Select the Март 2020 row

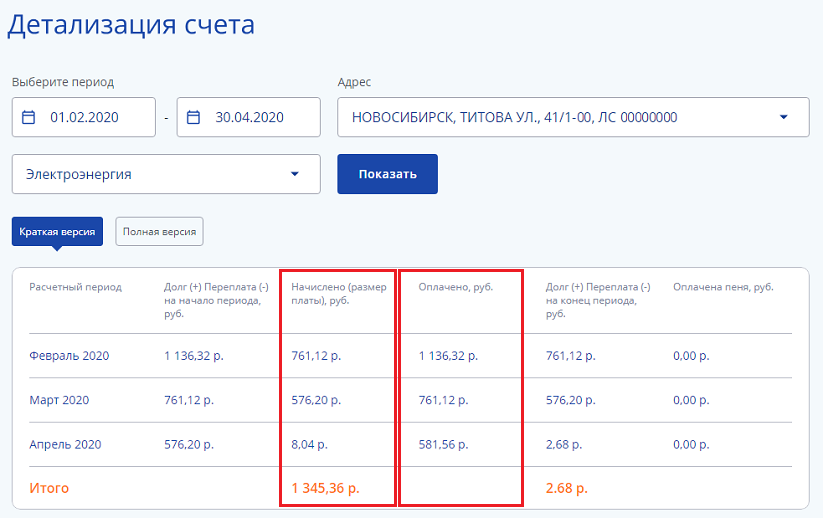(x=59, y=400)
